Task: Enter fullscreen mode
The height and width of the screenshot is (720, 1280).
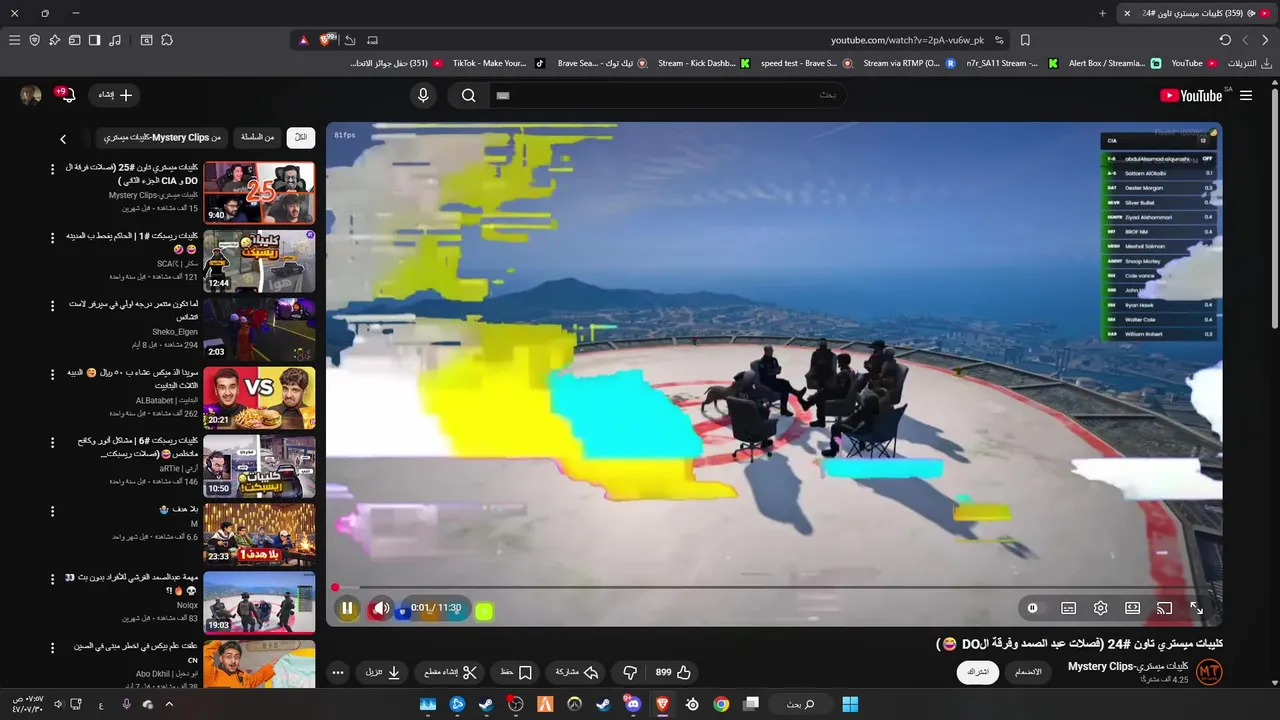Action: coord(1196,608)
